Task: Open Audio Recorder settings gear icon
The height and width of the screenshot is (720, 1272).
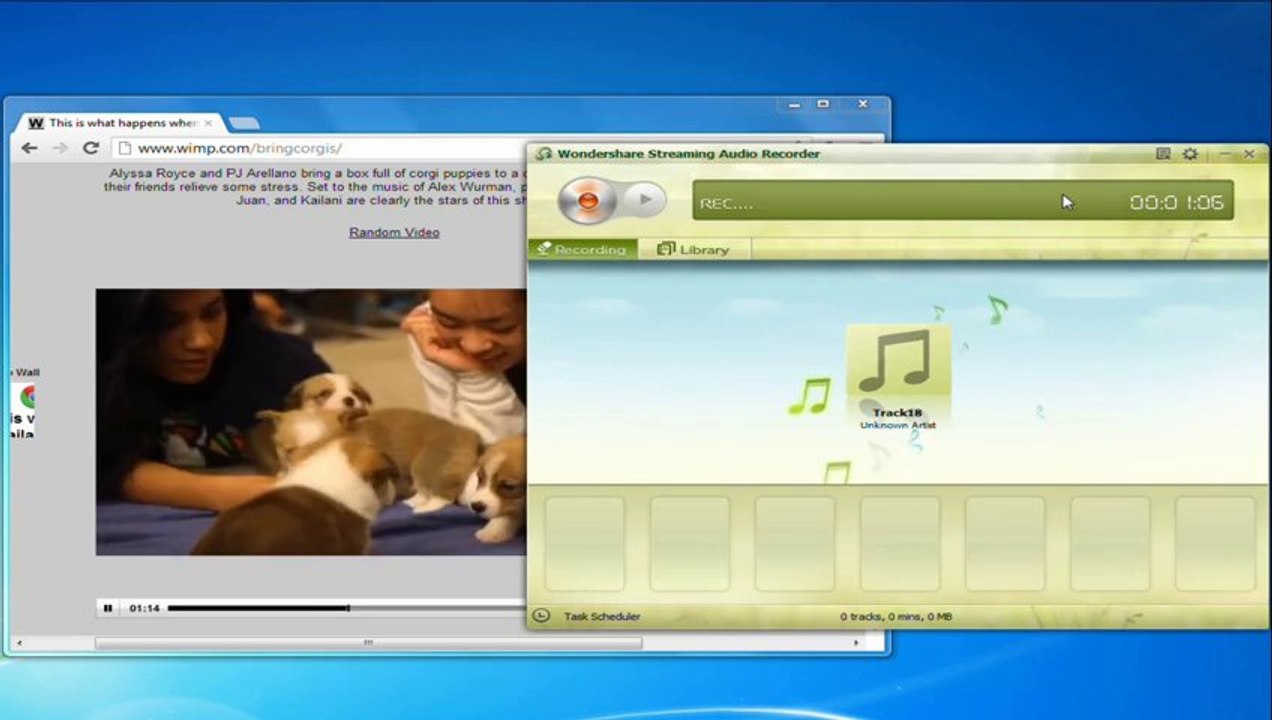Action: 1190,154
